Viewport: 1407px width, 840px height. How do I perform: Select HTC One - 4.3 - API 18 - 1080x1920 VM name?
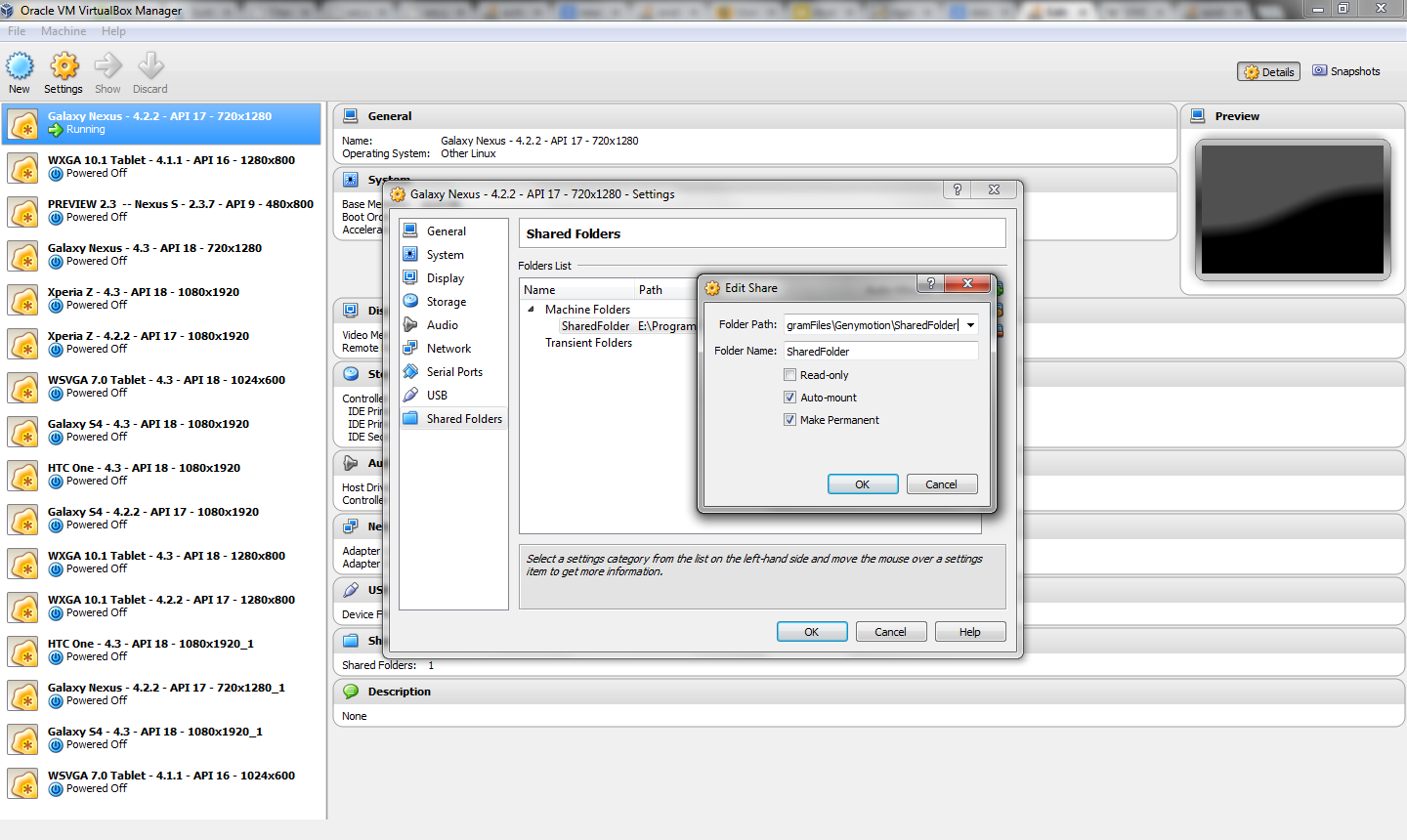click(x=144, y=468)
